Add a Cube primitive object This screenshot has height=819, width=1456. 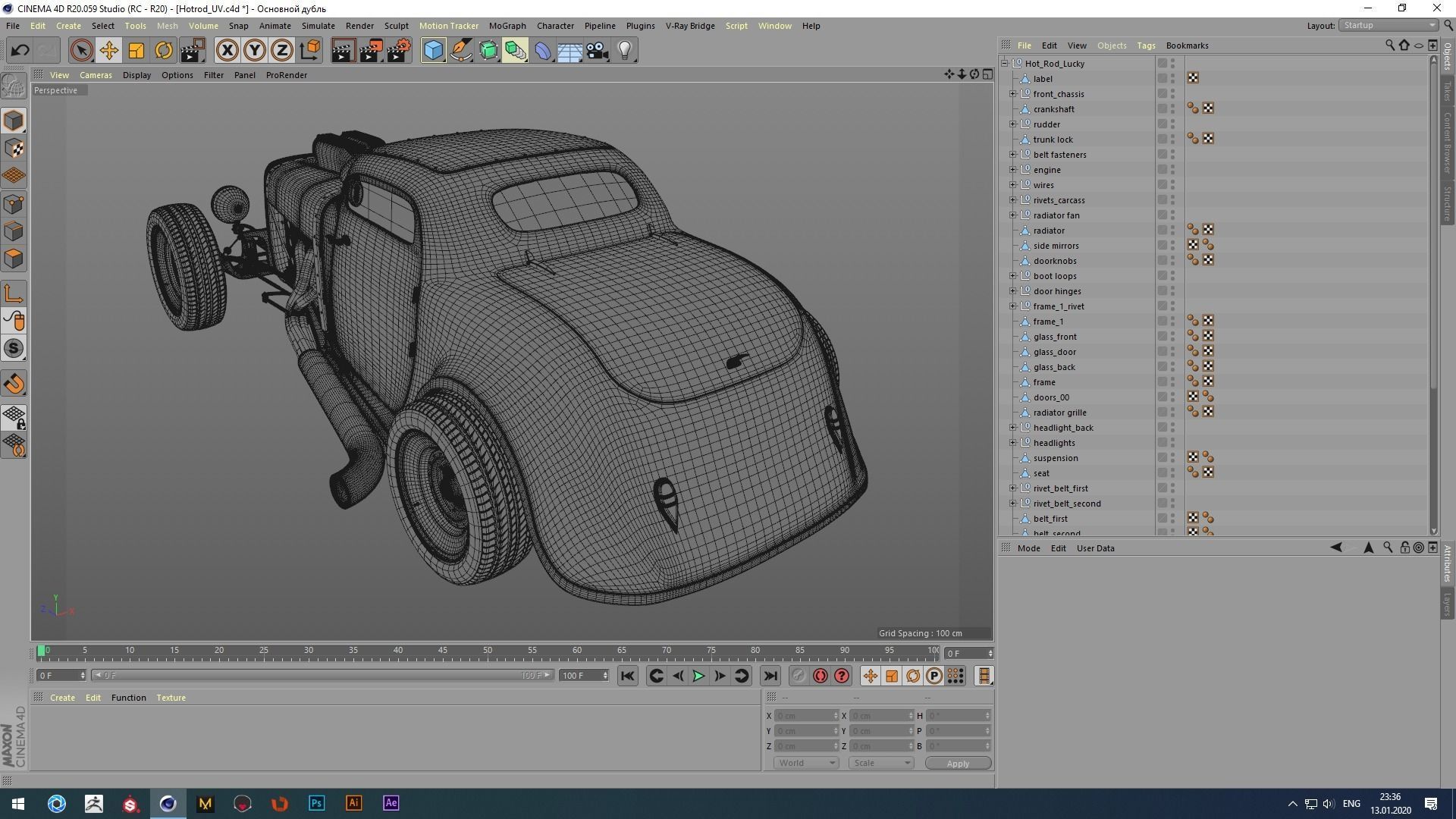[x=433, y=51]
